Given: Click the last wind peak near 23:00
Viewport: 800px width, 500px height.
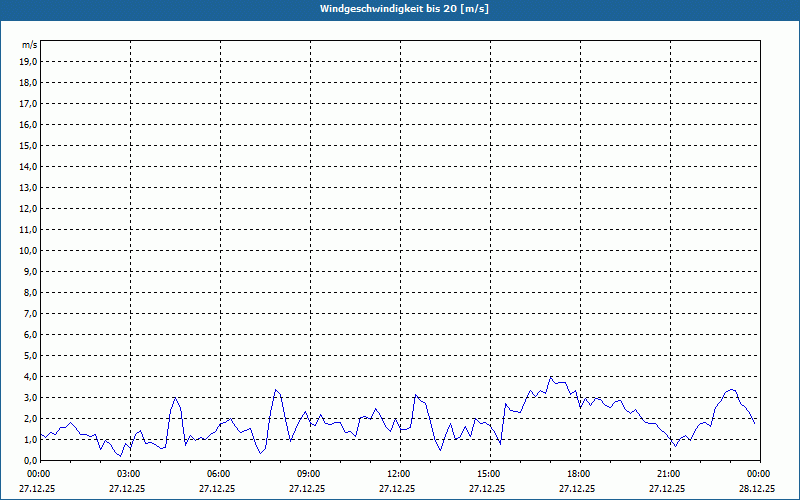Looking at the screenshot, I should coord(731,390).
